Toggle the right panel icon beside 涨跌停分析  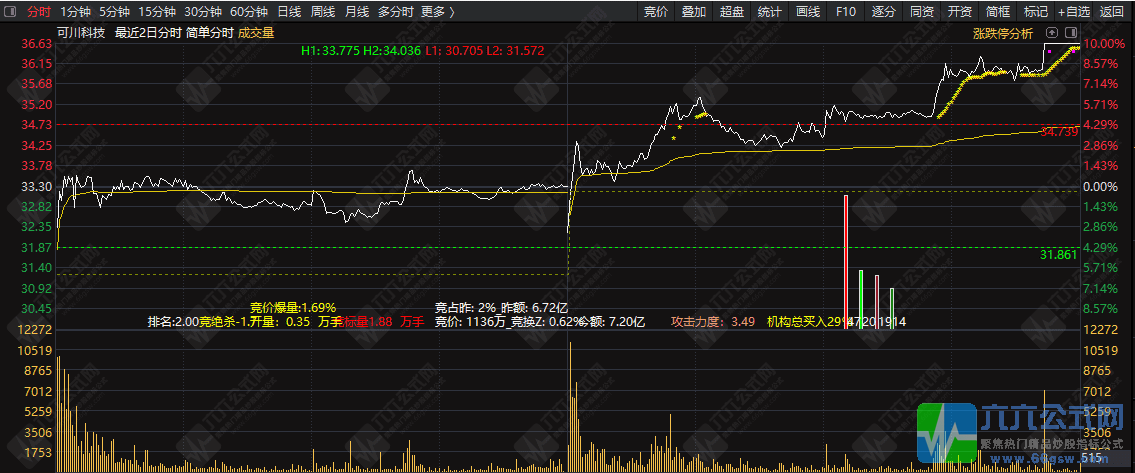click(1071, 33)
